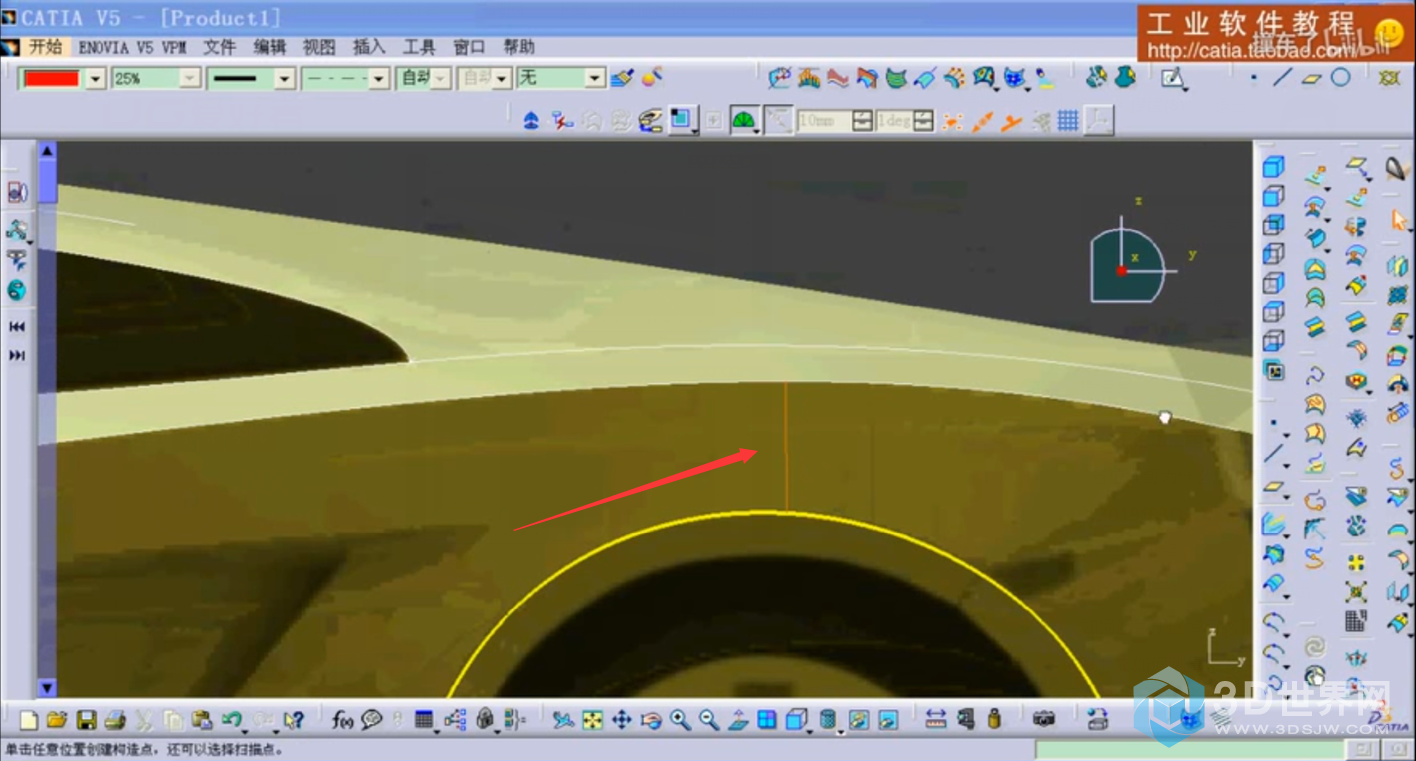
Task: Click the Print icon in bottom toolbar
Action: 115,719
